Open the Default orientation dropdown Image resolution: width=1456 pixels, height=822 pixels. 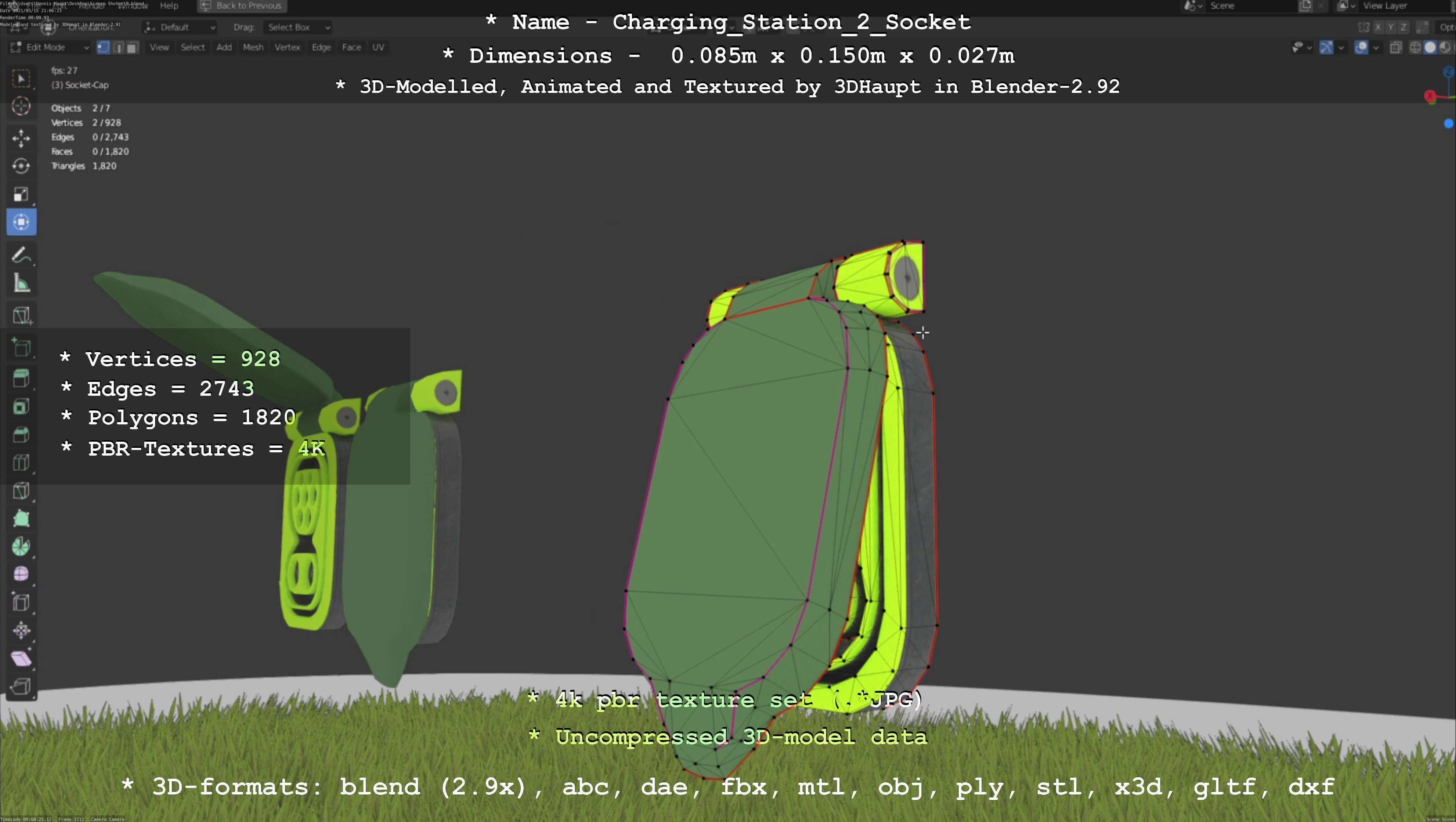pos(180,27)
